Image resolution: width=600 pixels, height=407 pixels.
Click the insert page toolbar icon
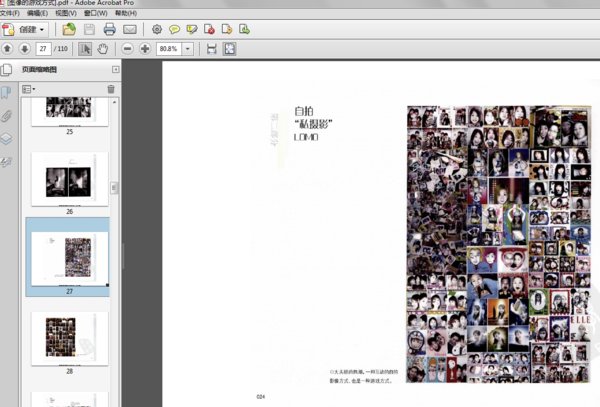click(x=244, y=29)
